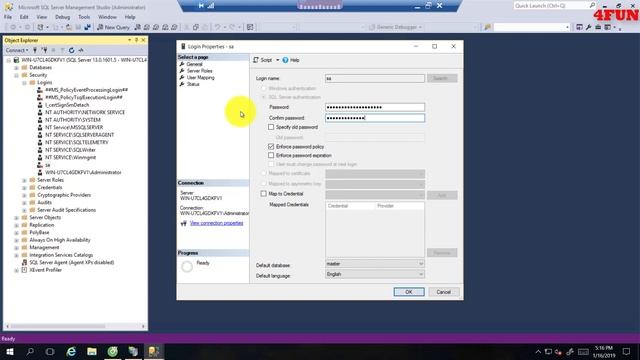The image size is (640, 360).
Task: Click the SSMS icon in the taskbar
Action: click(x=153, y=351)
